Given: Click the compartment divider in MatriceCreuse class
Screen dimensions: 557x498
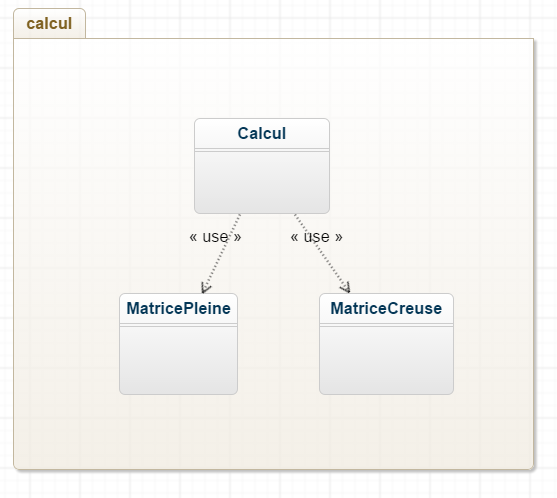Looking at the screenshot, I should coord(386,325).
